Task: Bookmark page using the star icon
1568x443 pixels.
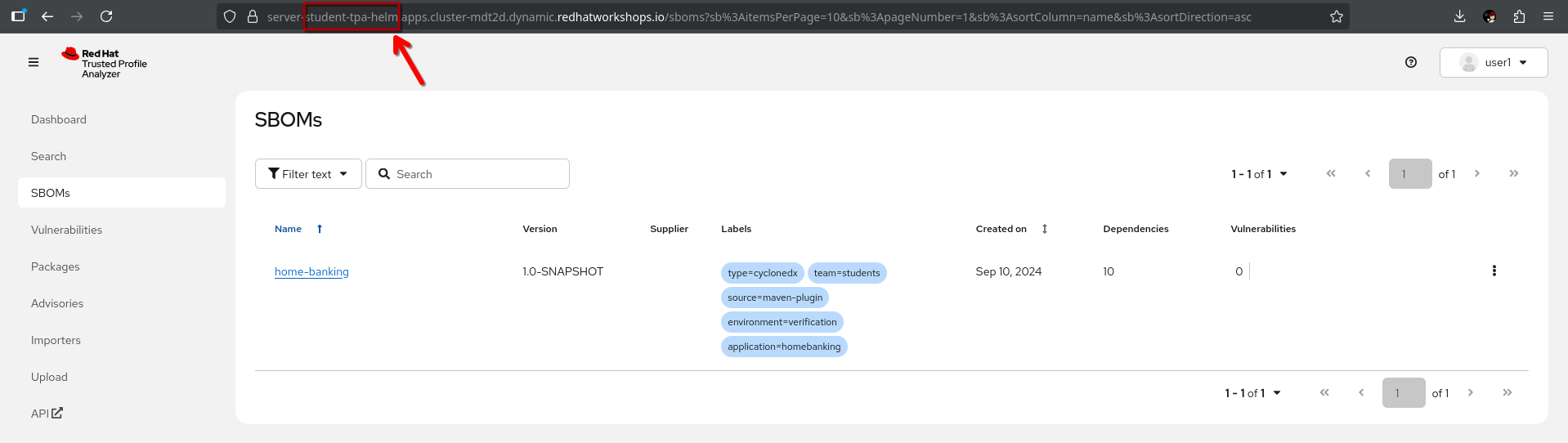Action: click(x=1336, y=16)
